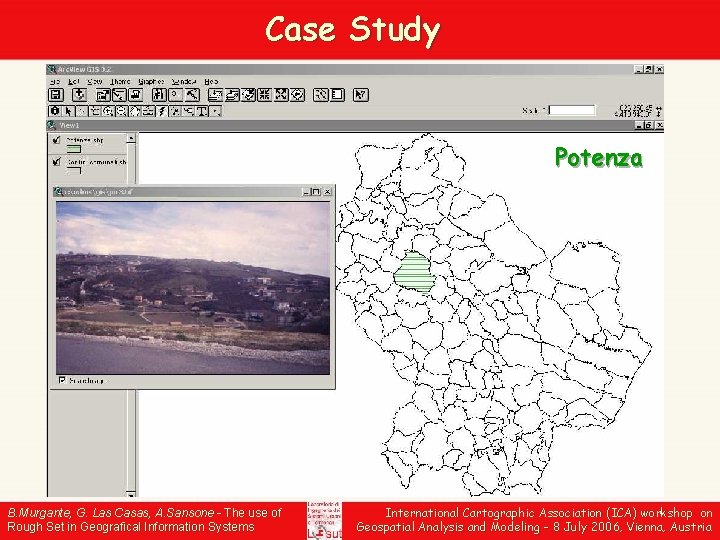Select the Hot Link lightning tool

point(161,111)
